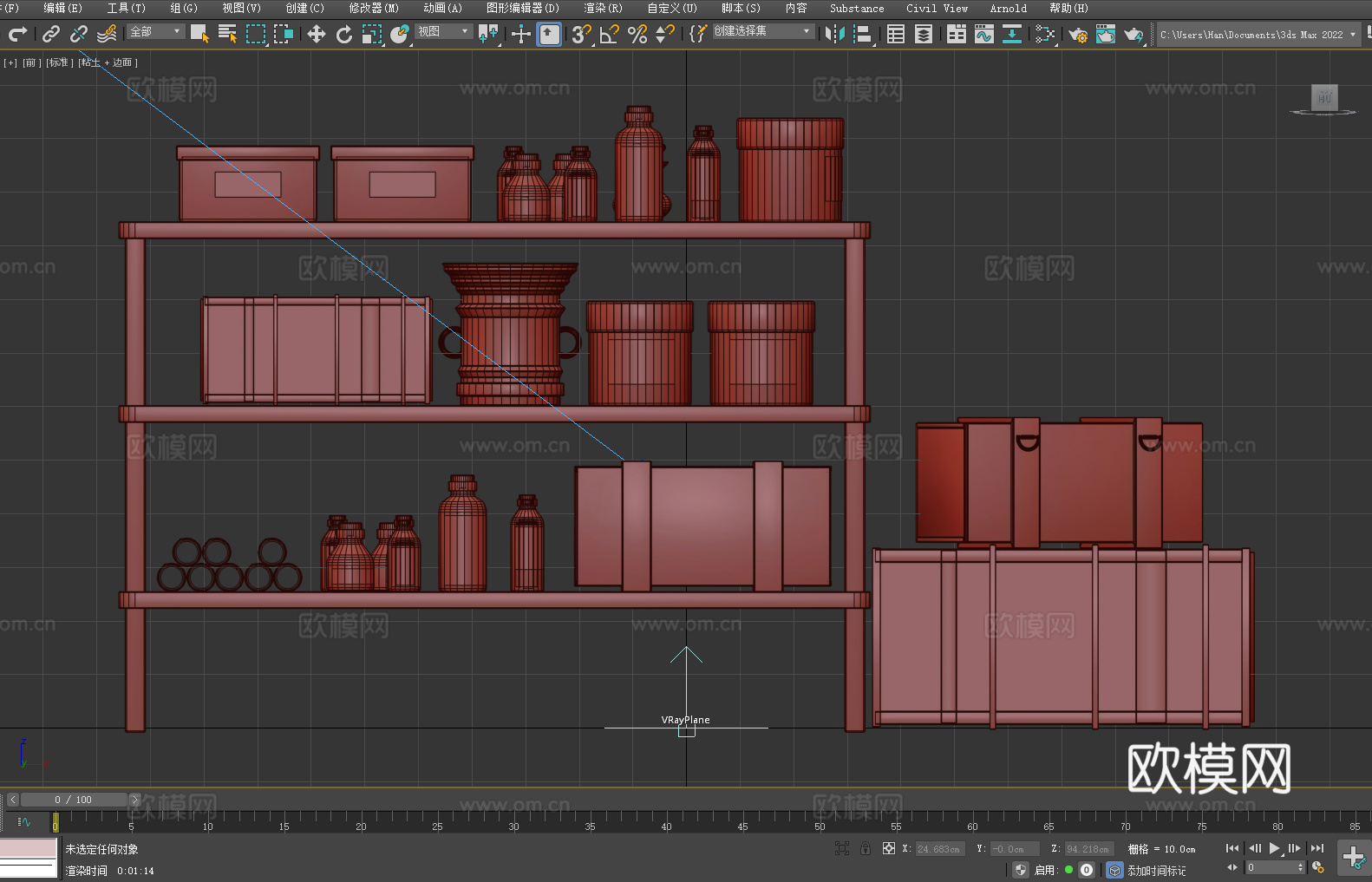Toggle 3D Snaps on the toolbar

(x=581, y=34)
